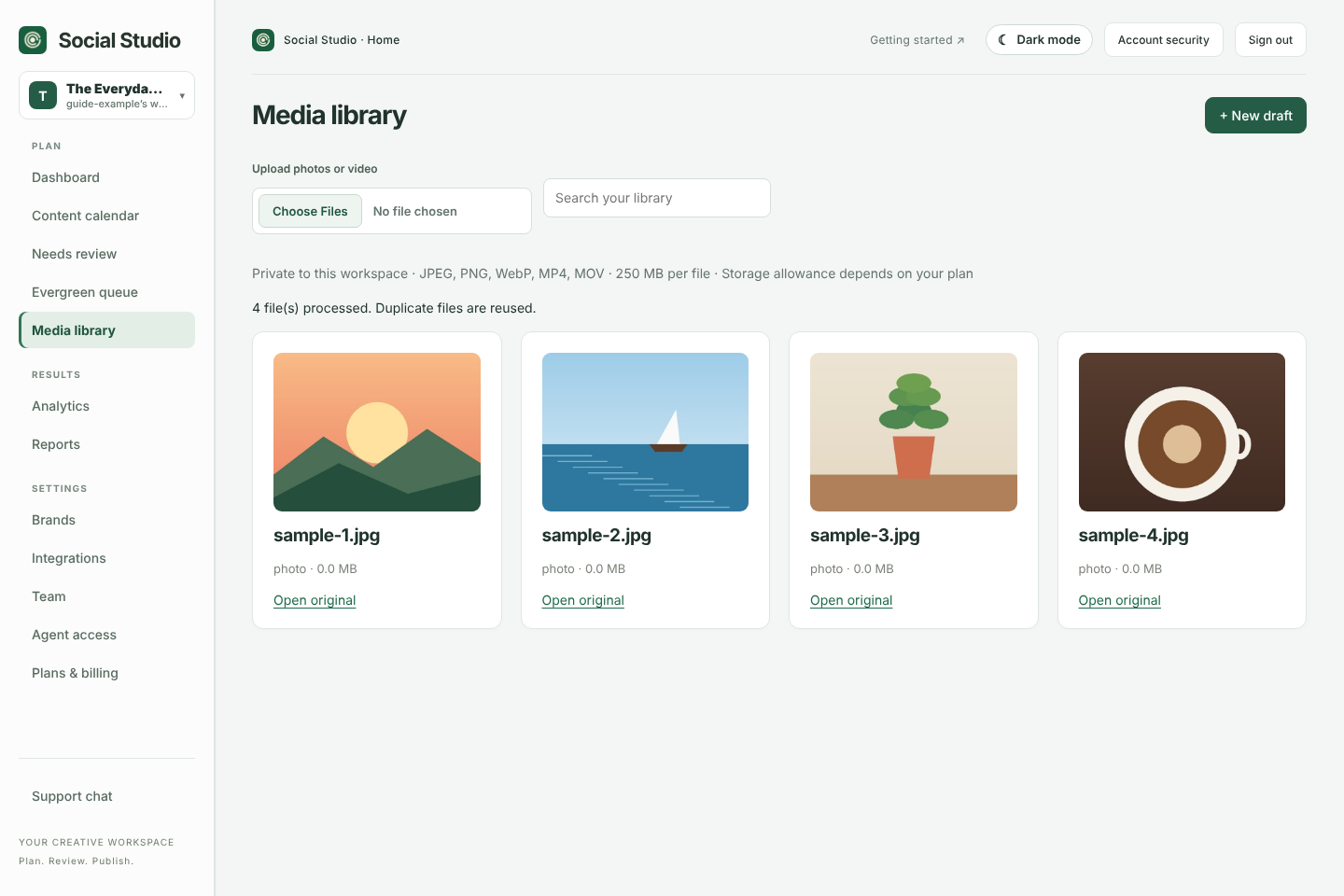Click the Social Studio logo in sidebar
This screenshot has width=1344, height=896.
[33, 40]
